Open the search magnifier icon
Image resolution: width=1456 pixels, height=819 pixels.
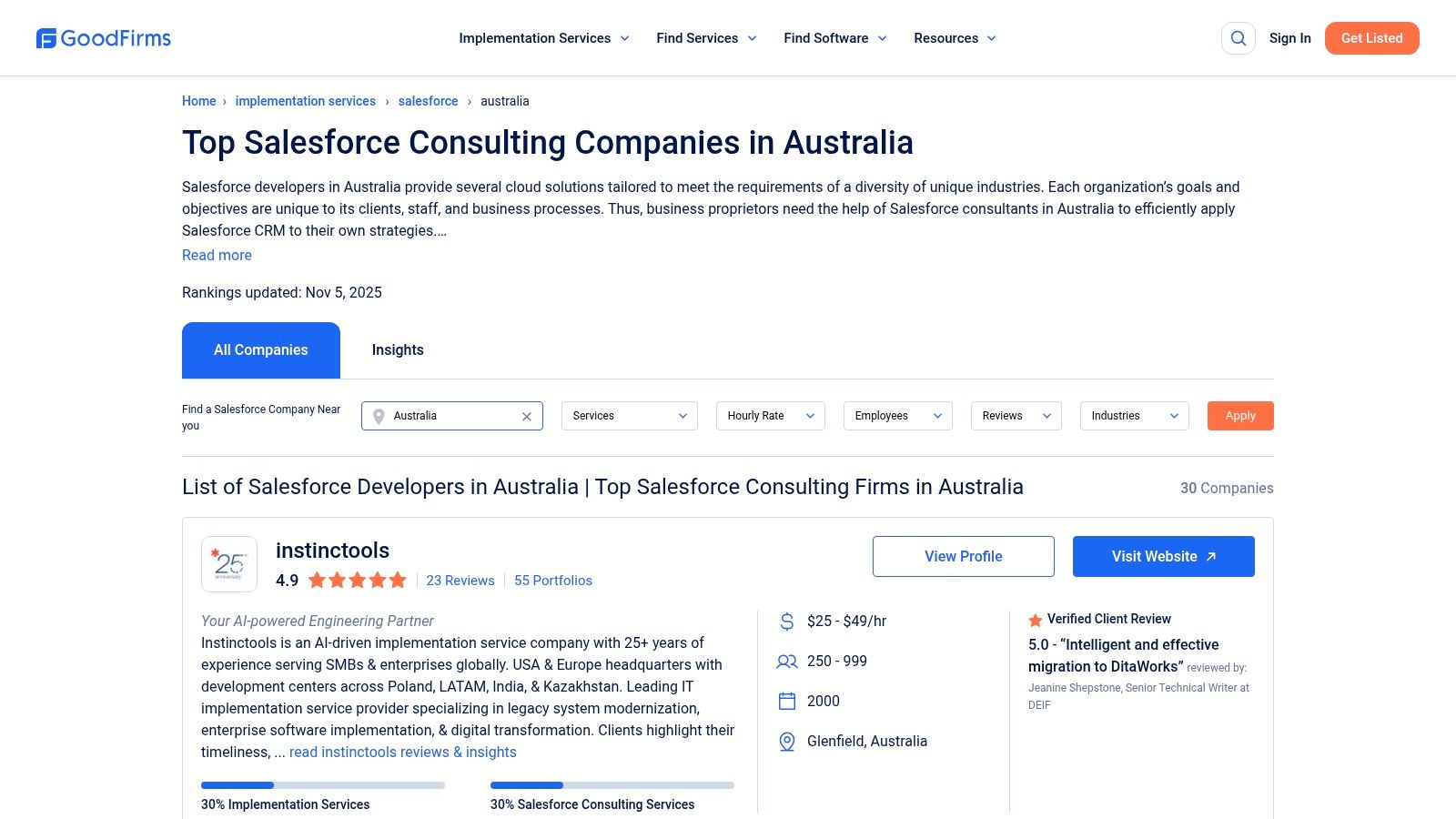(x=1238, y=38)
